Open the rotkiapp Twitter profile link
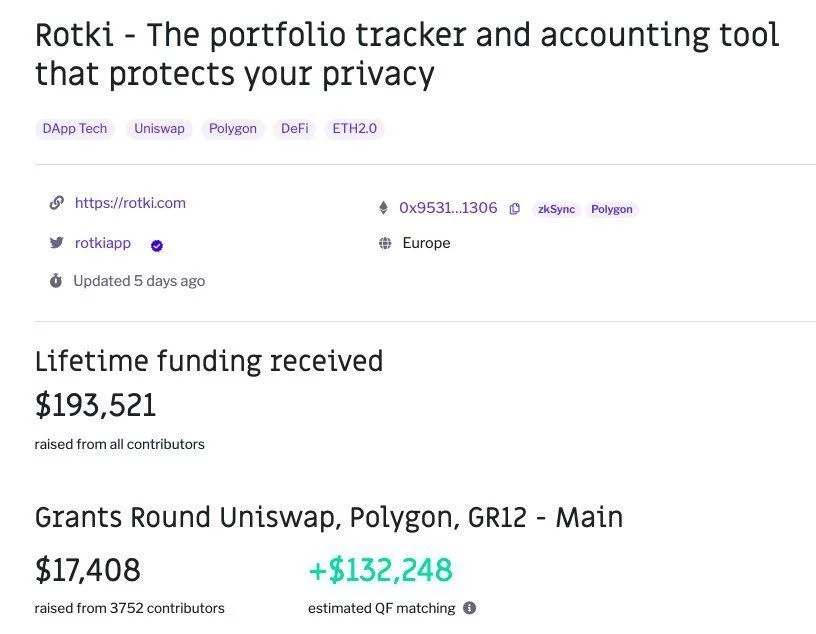Image resolution: width=816 pixels, height=634 pixels. tap(103, 243)
